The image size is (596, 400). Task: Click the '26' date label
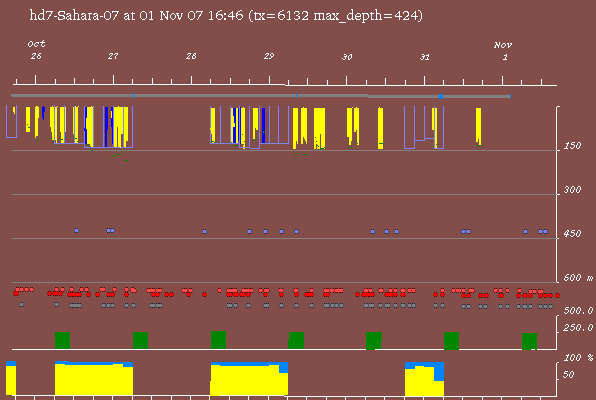coord(36,56)
